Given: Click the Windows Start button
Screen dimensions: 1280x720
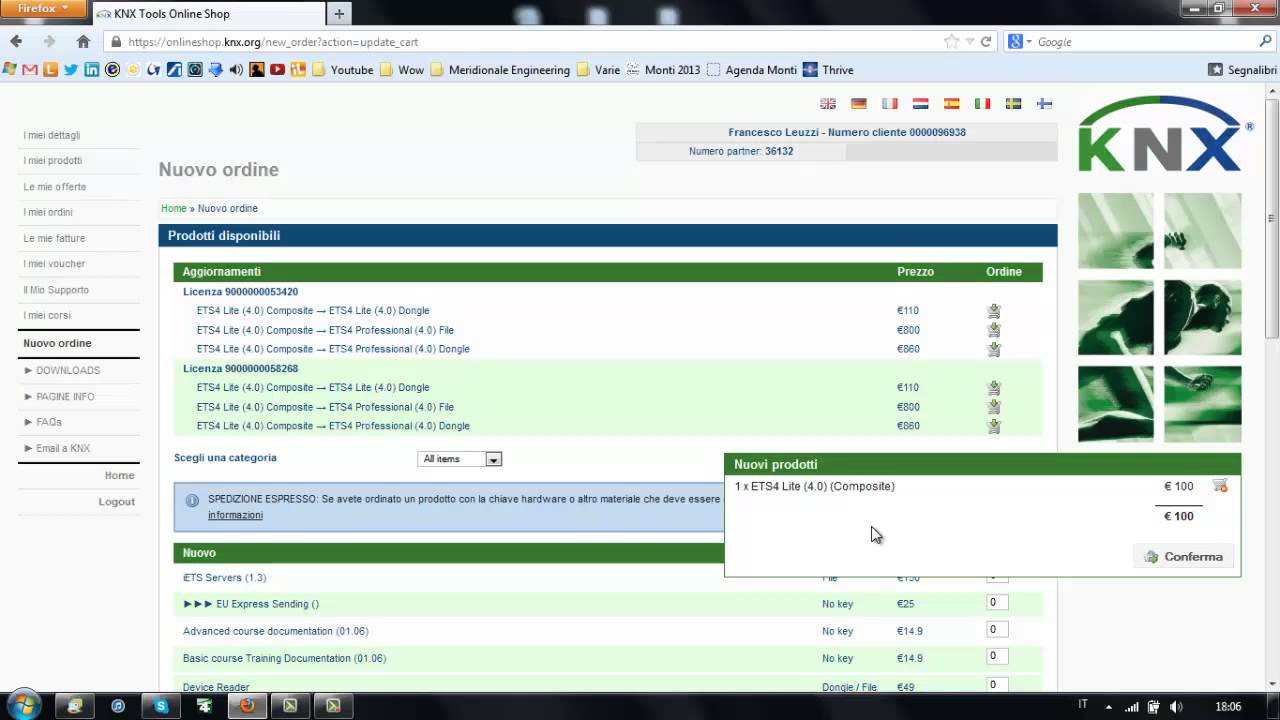Looking at the screenshot, I should tap(23, 705).
